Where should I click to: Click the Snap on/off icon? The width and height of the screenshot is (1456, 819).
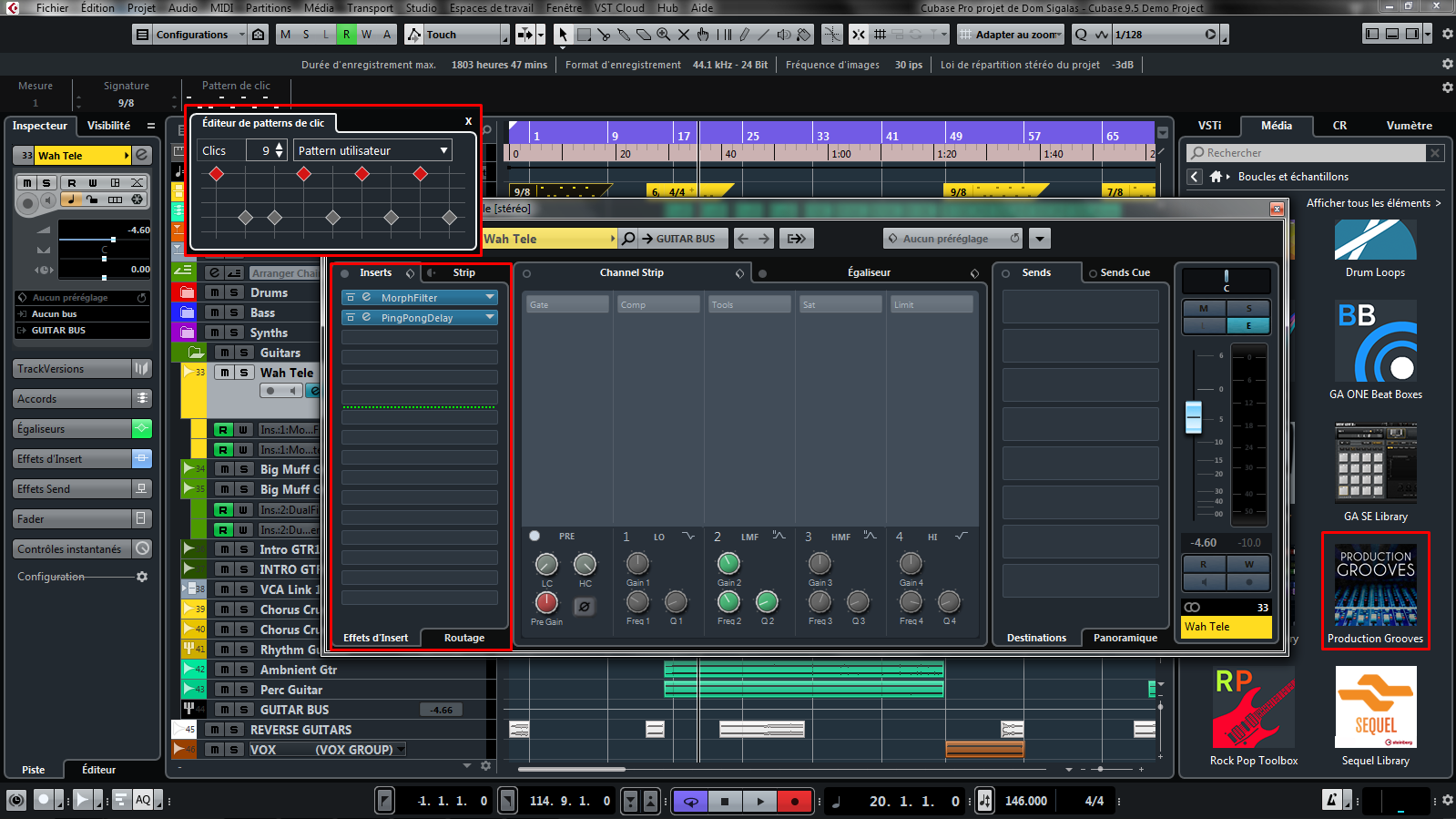859,35
